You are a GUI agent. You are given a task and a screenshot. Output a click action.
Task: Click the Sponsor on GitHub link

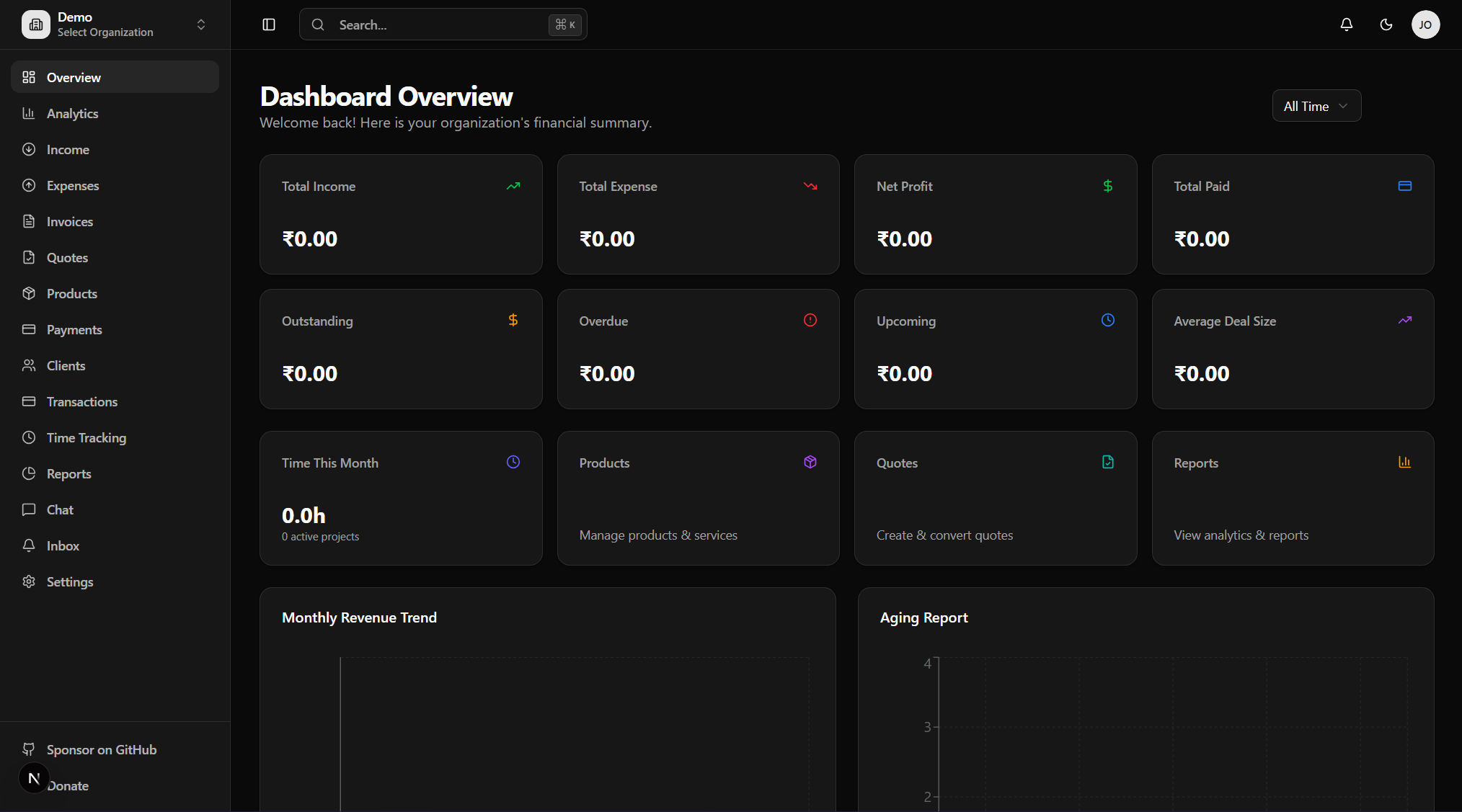[x=101, y=750]
